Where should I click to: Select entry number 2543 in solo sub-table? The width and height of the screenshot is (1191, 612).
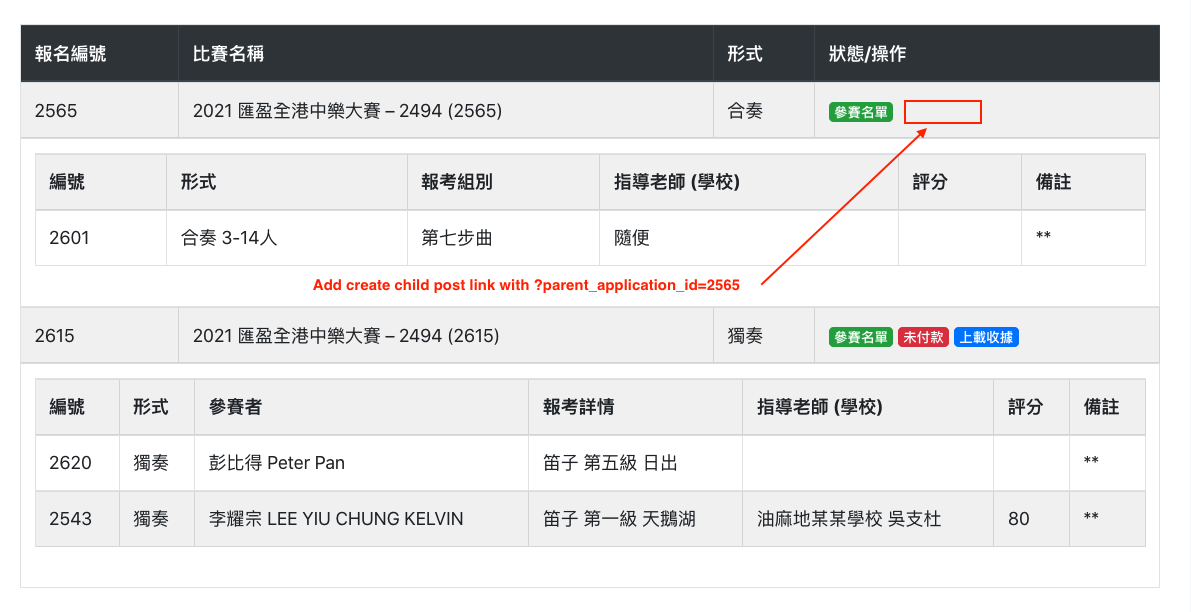click(x=70, y=519)
